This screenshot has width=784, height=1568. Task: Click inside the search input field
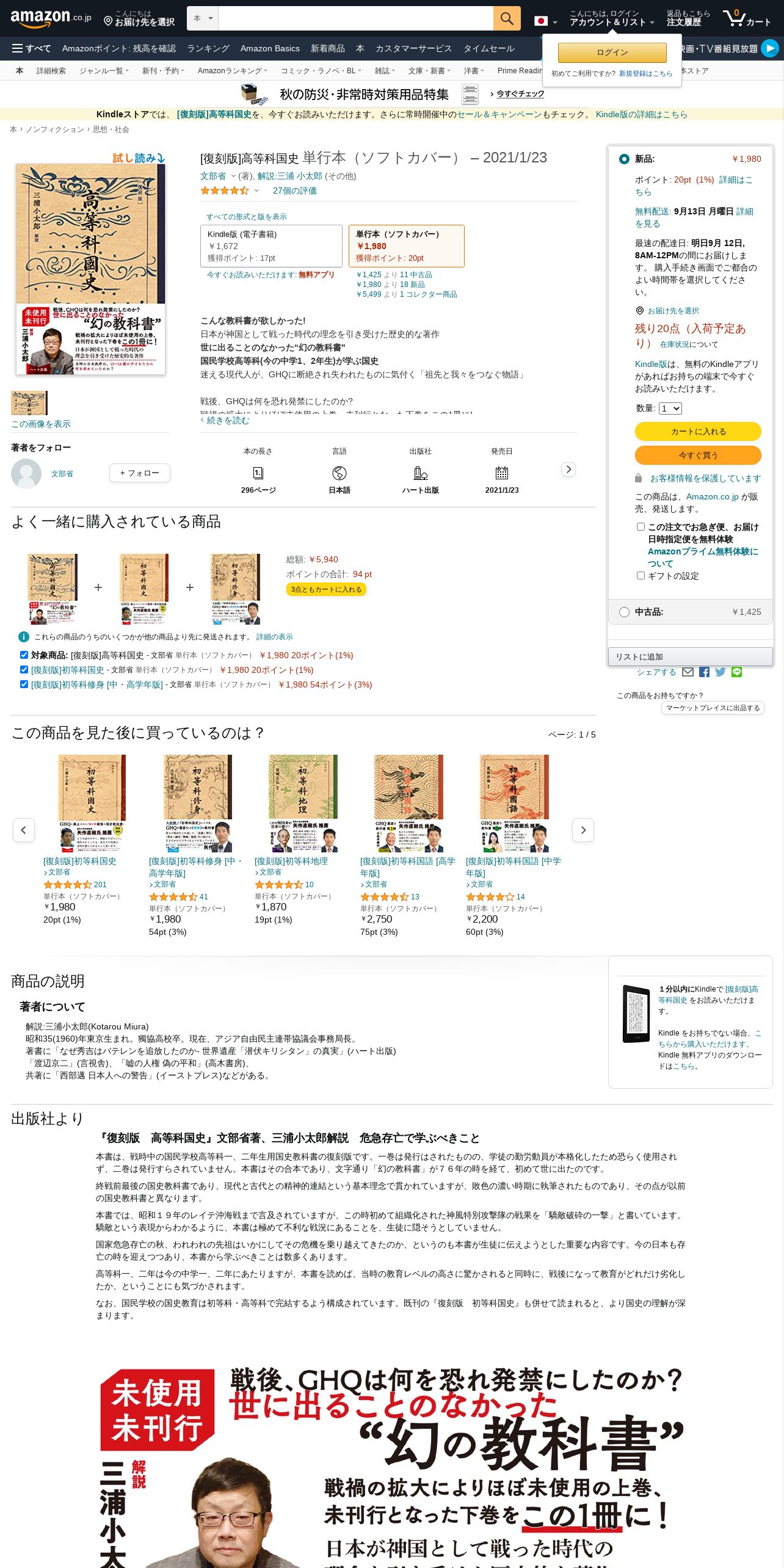click(355, 18)
